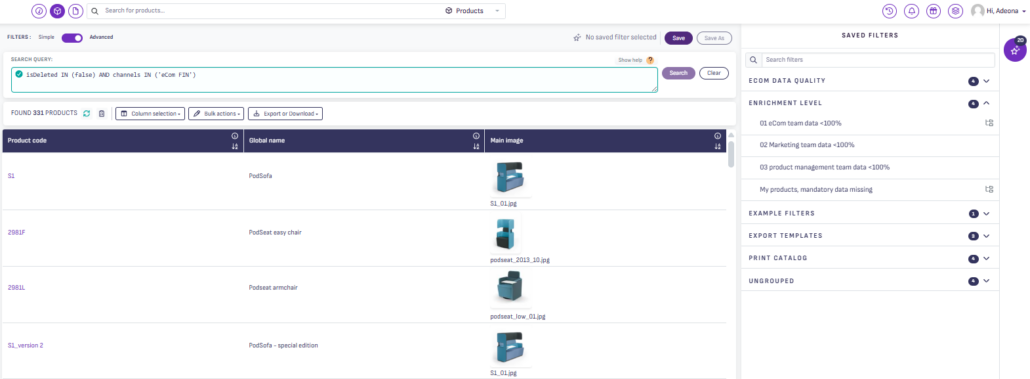Expand the PRINT CATALOG group
This screenshot has height=379, width=1030.
(985, 258)
